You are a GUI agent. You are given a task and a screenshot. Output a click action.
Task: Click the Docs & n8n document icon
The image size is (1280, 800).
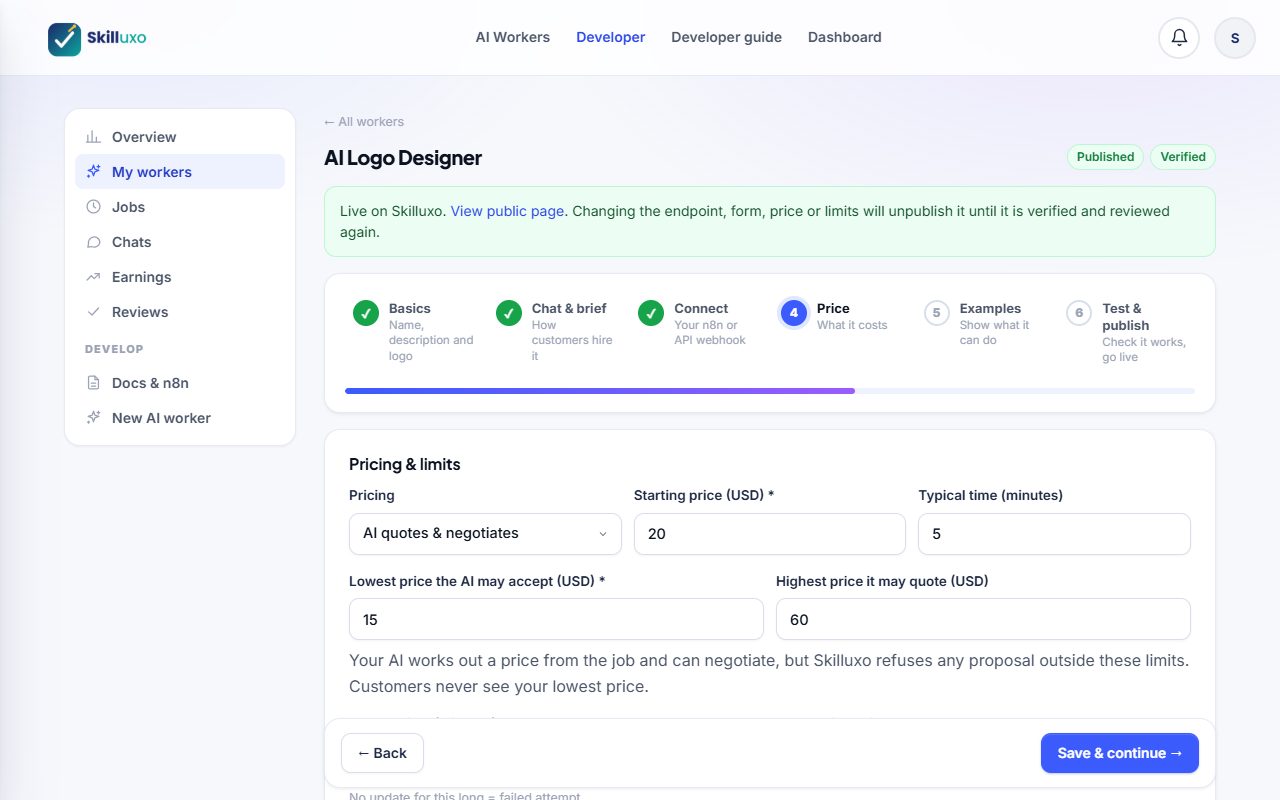coord(94,383)
